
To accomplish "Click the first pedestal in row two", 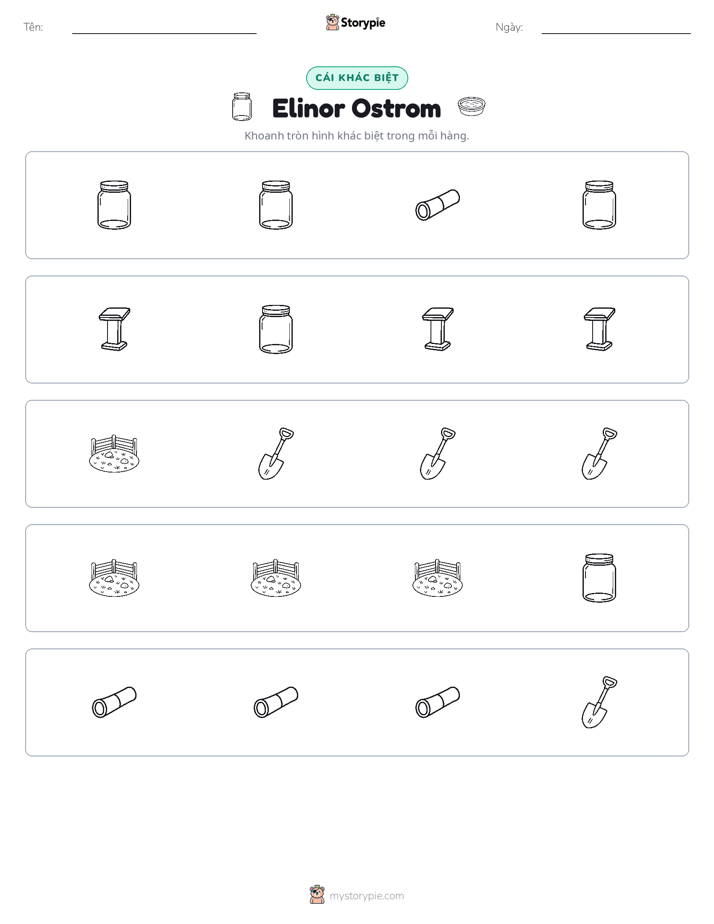I will (114, 329).
